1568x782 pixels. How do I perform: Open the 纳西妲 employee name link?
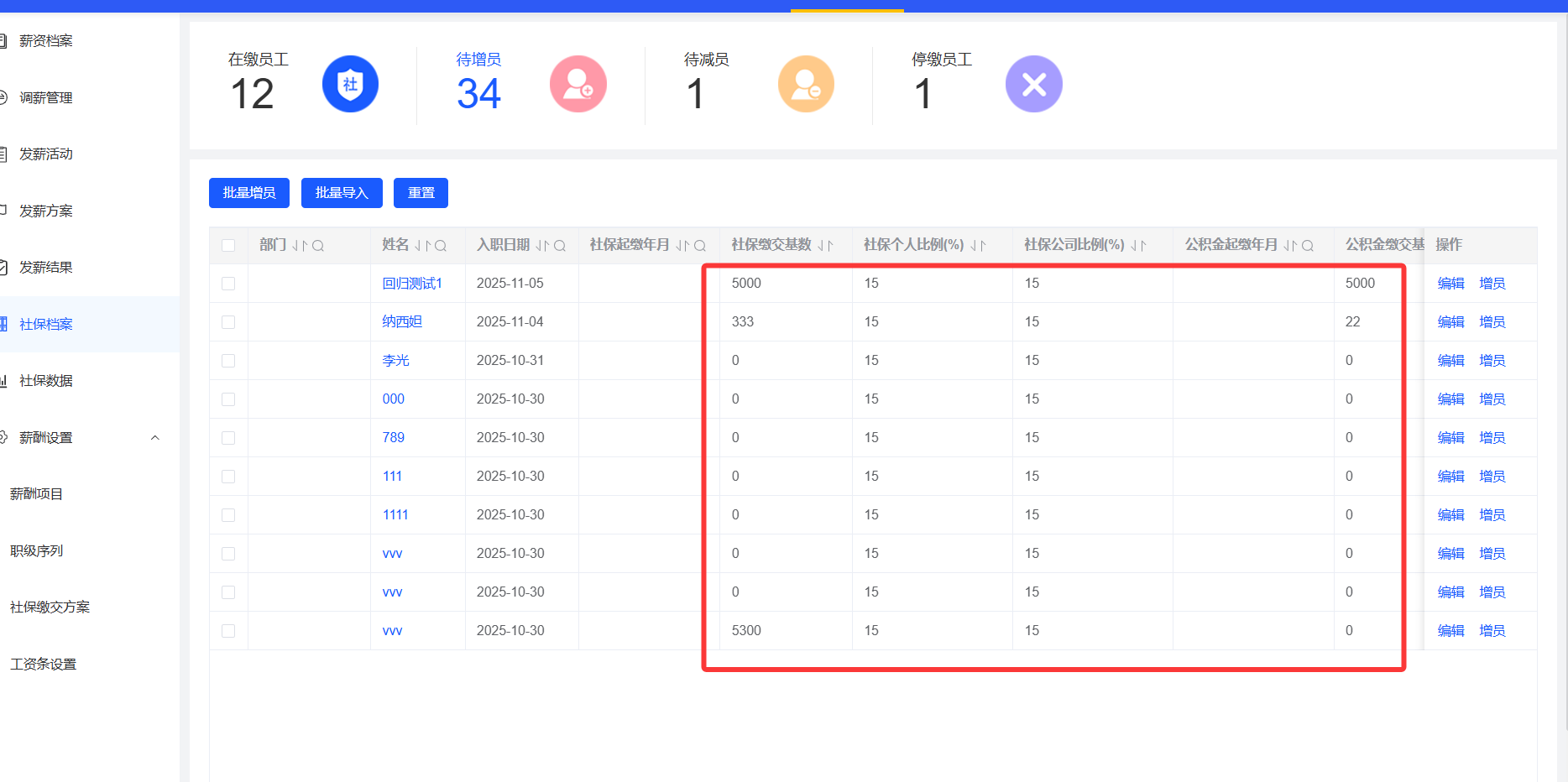tap(402, 322)
